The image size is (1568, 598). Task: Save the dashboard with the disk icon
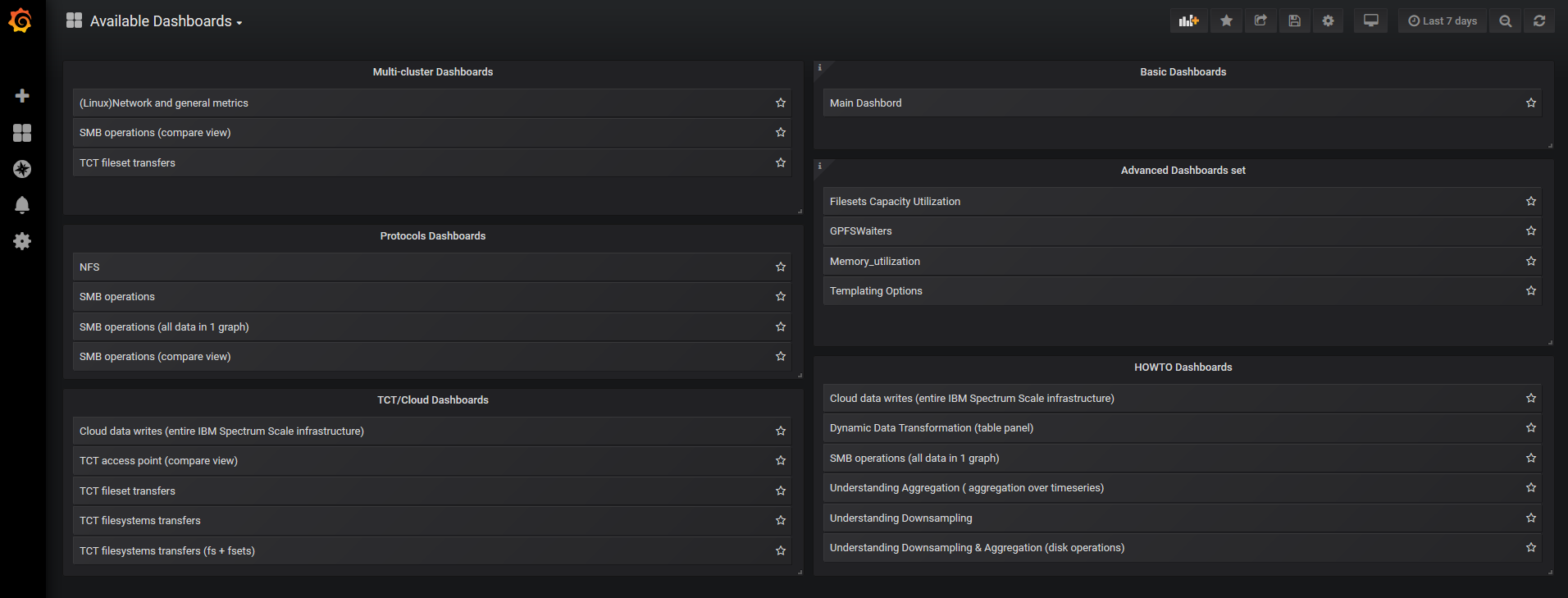[1294, 21]
